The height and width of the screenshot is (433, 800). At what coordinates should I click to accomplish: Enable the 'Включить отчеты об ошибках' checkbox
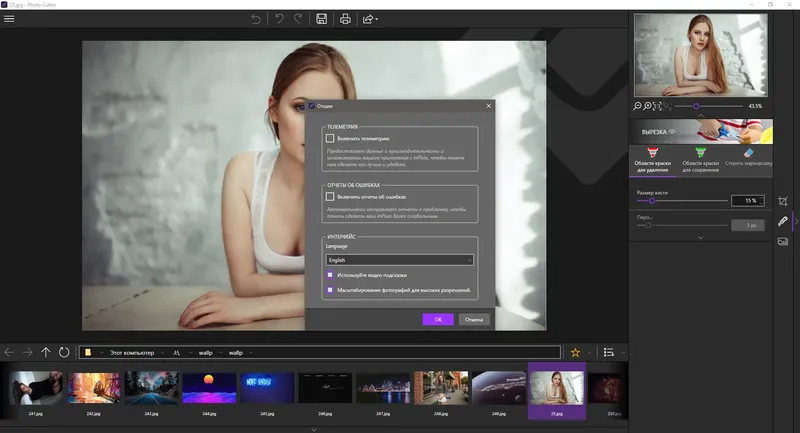pos(330,197)
